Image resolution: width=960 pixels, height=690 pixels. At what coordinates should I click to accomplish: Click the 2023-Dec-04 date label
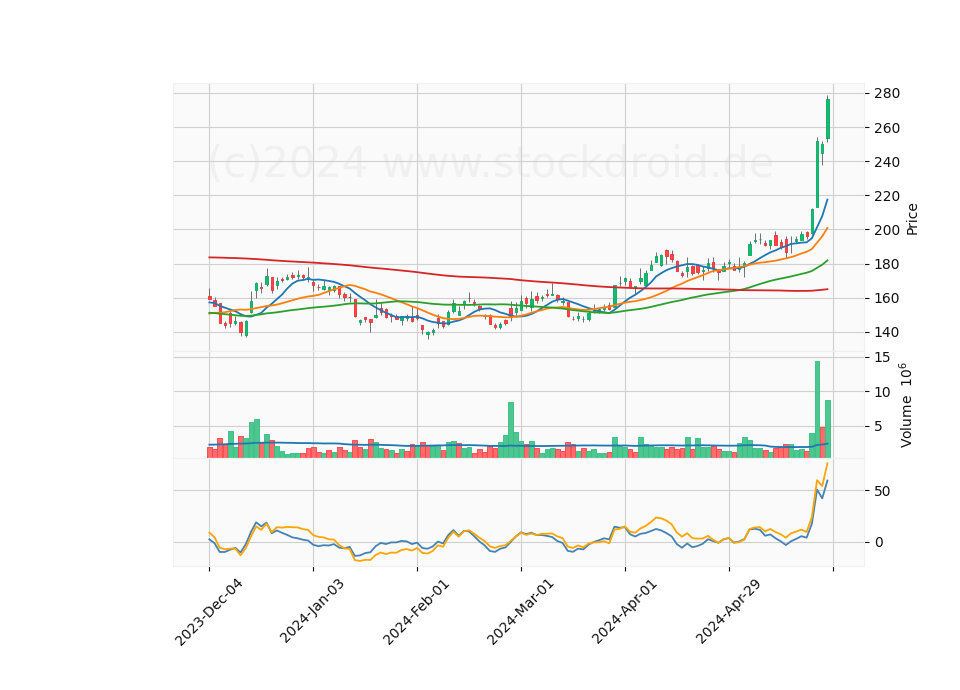pyautogui.click(x=208, y=612)
